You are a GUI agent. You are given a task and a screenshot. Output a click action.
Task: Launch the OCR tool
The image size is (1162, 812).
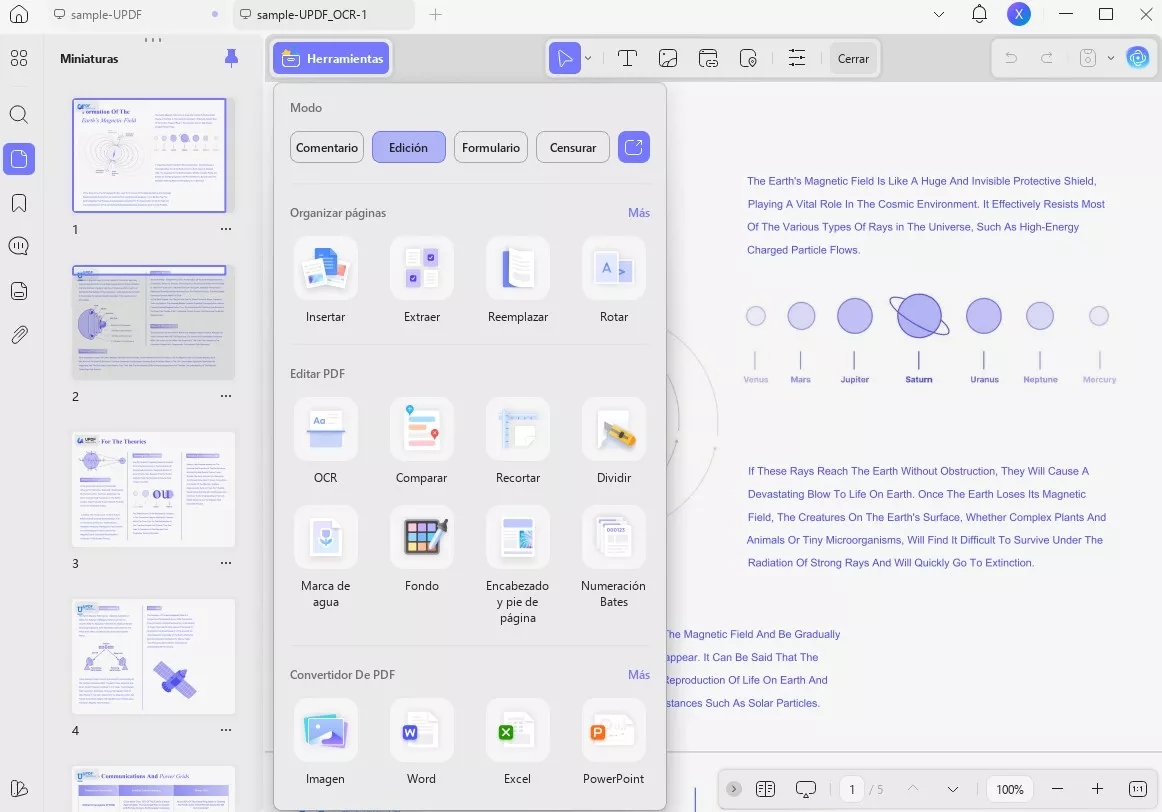point(325,430)
